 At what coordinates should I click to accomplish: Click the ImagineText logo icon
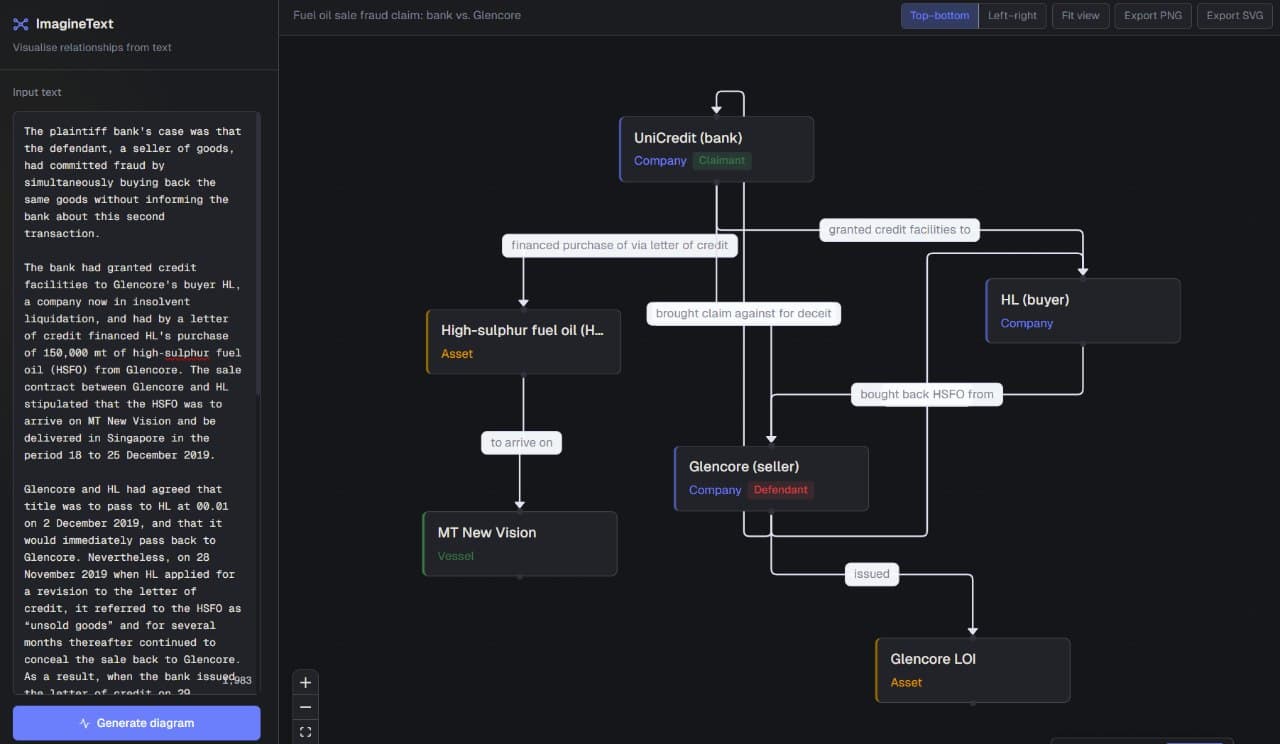click(21, 23)
